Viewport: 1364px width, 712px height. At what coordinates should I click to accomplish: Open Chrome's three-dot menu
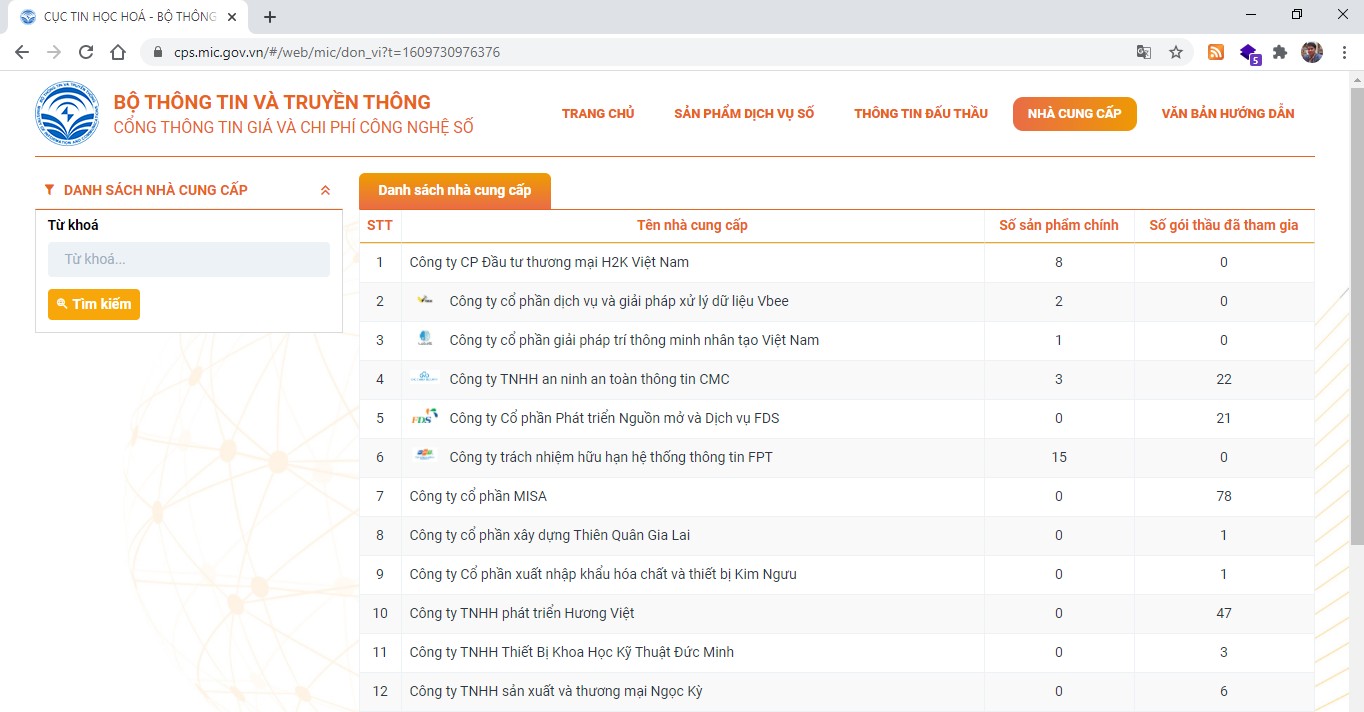click(x=1343, y=52)
